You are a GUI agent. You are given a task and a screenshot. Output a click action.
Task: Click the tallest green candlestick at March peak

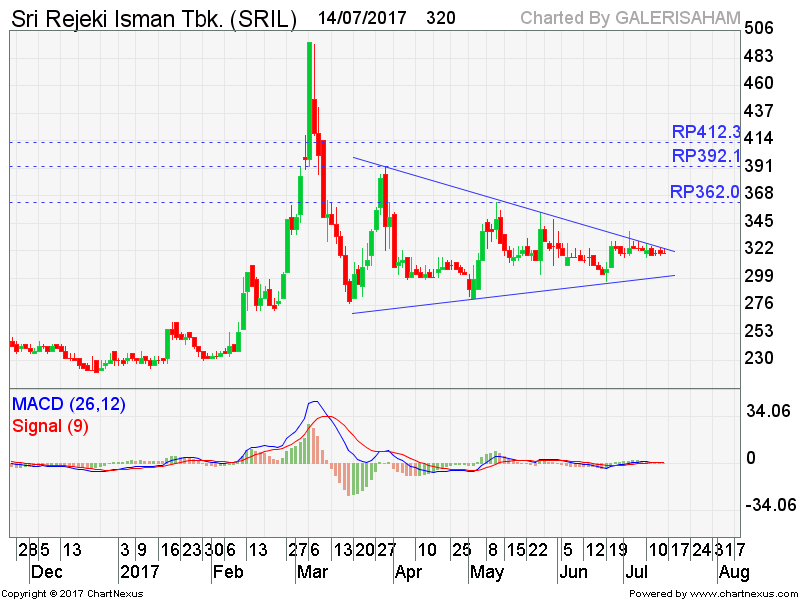[x=309, y=100]
